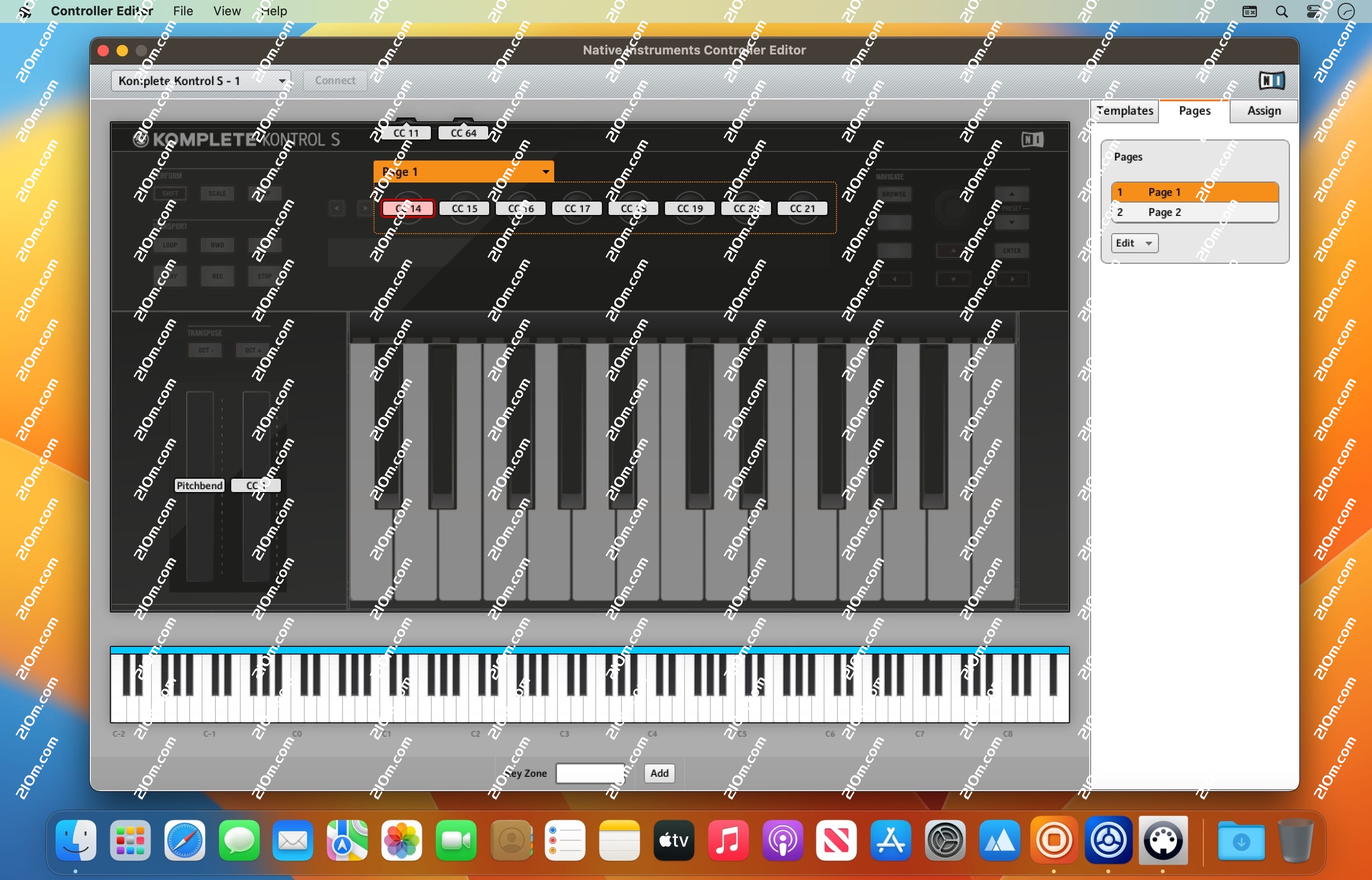Click the Add key zone button

(659, 773)
